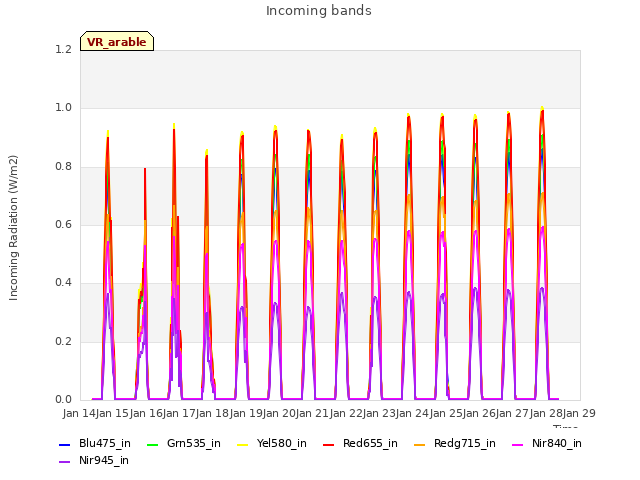Viewport: 640px width, 480px height.
Task: Select the Grn535_in legend entry
Action: [x=184, y=443]
